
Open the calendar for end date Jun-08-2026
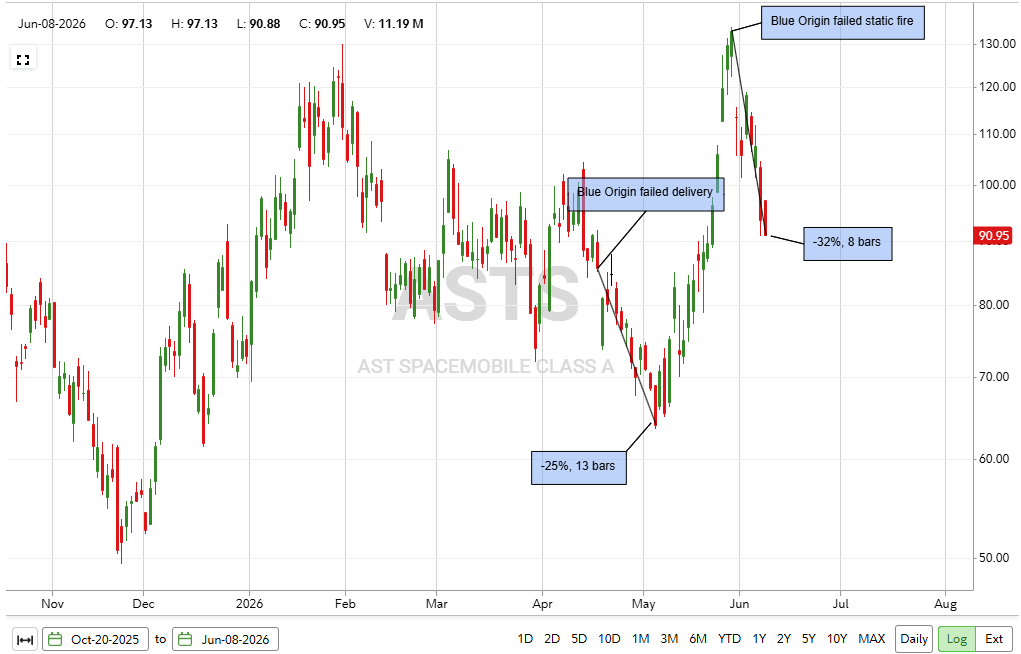(186, 639)
